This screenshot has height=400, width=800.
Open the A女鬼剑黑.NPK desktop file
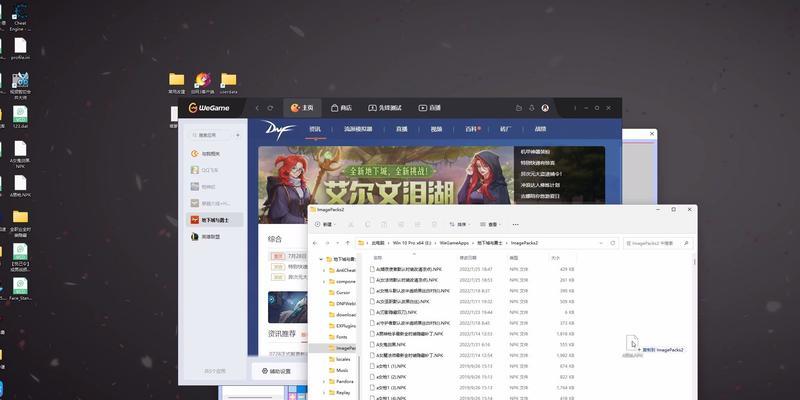[x=20, y=155]
